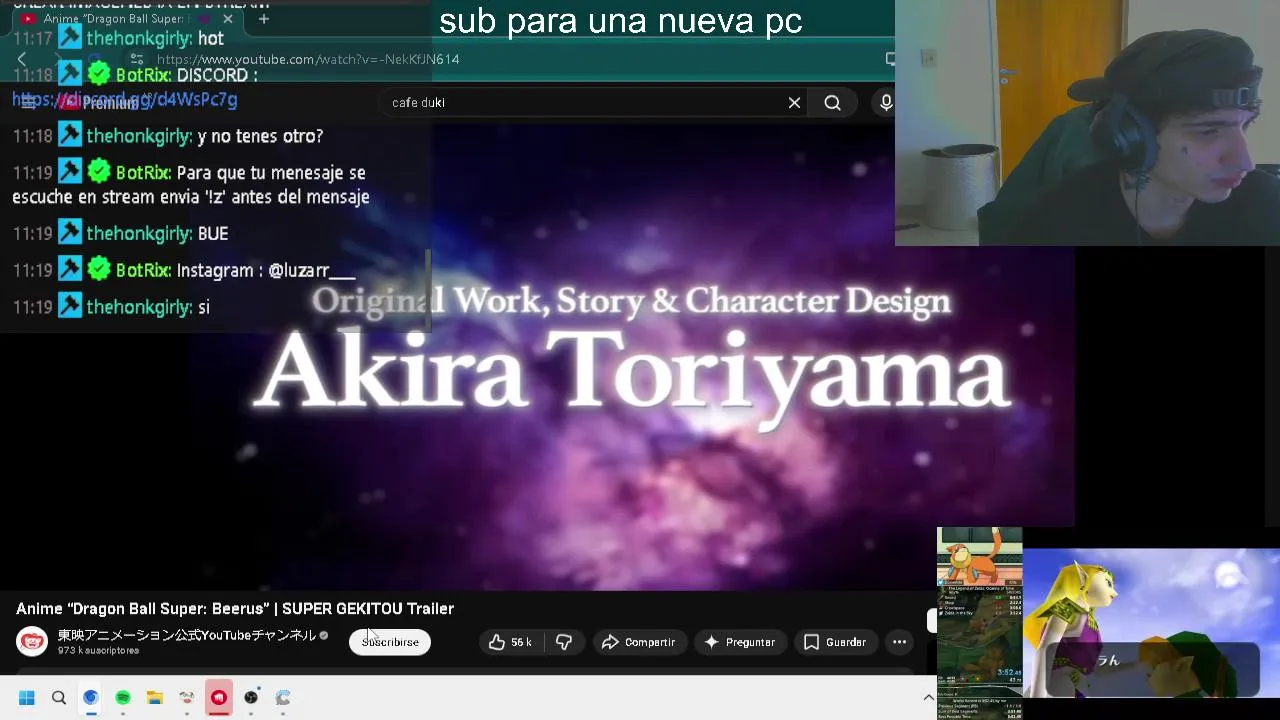The height and width of the screenshot is (720, 1280).
Task: Click thehonkgirly's 'BUE' message
Action: (x=213, y=233)
